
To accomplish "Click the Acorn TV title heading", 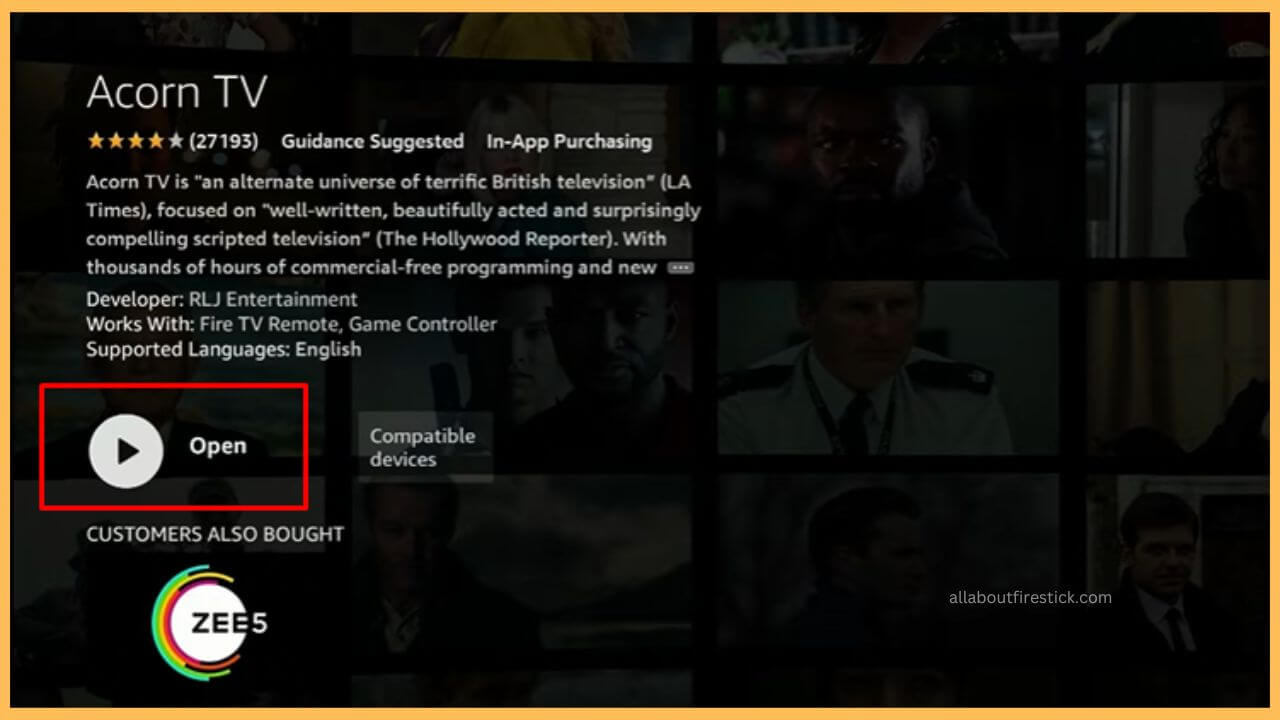I will pyautogui.click(x=177, y=91).
